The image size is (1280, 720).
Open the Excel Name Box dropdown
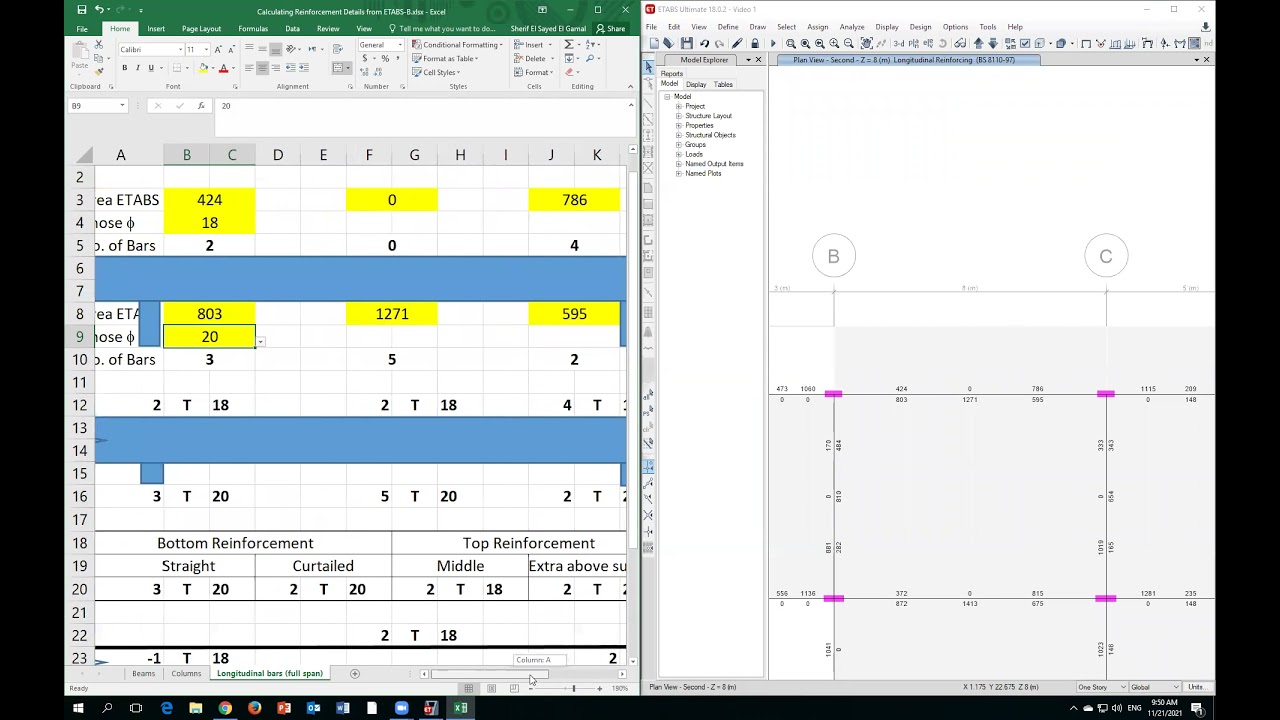click(x=122, y=106)
